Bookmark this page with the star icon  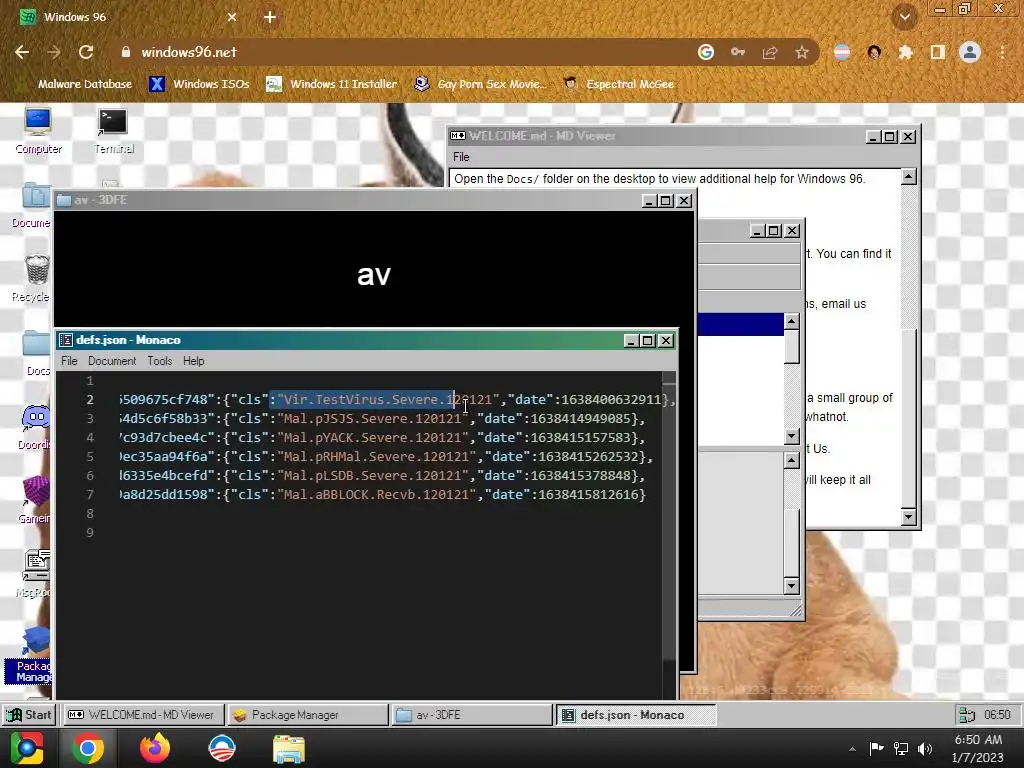[802, 52]
